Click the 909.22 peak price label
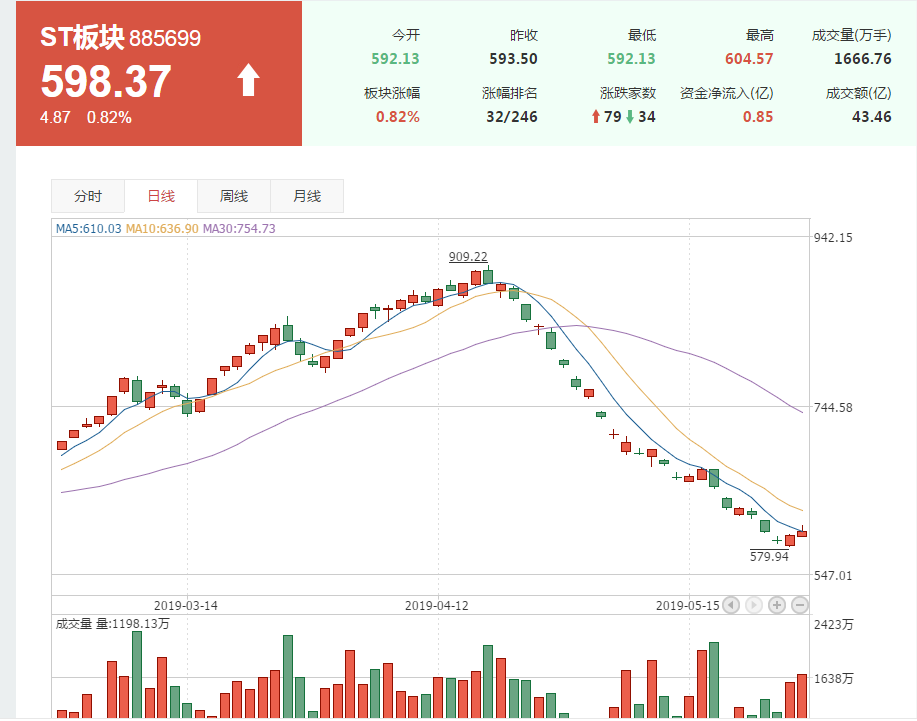 pyautogui.click(x=468, y=257)
